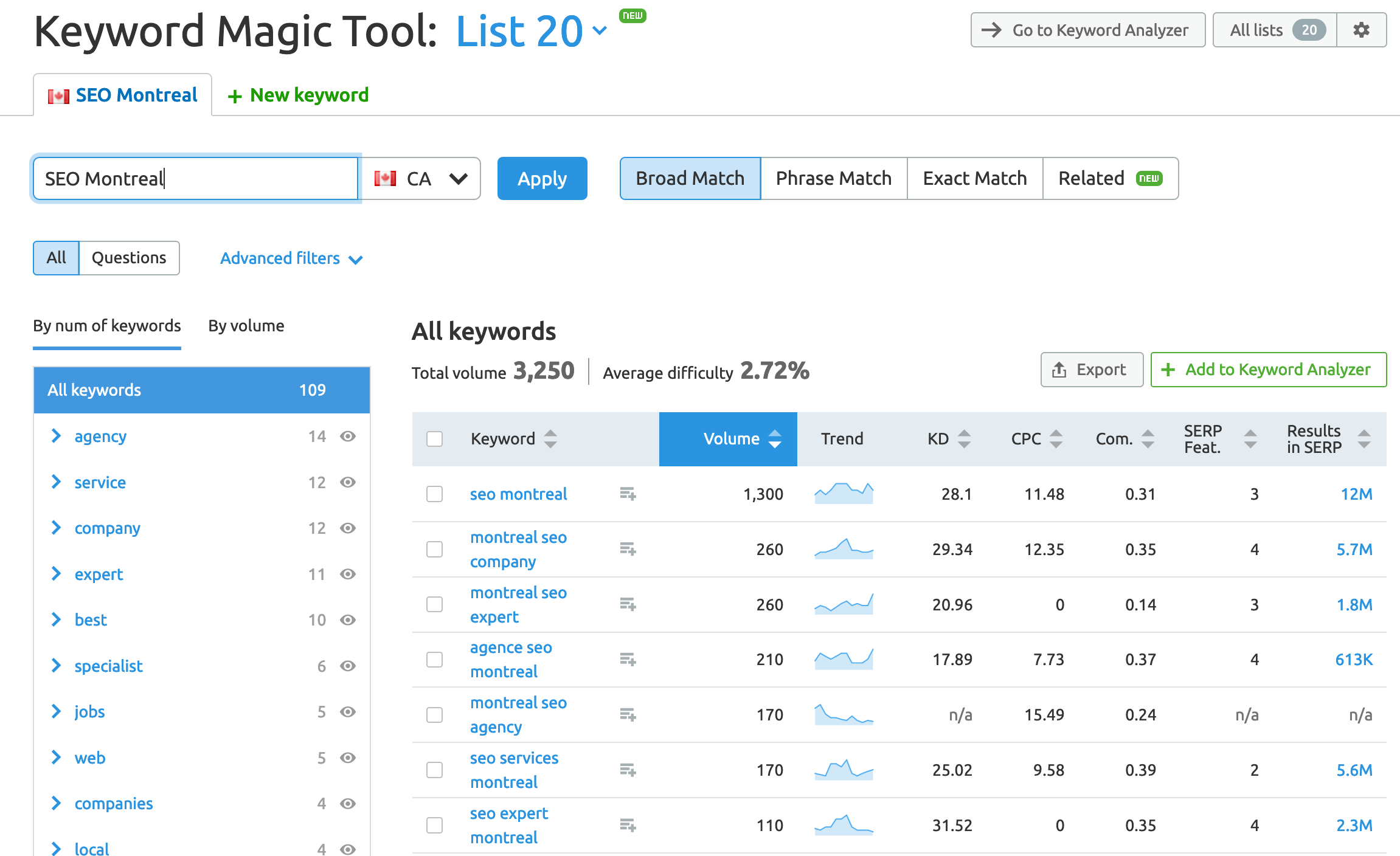
Task: Sort table by Com. column arrows
Action: 1148,438
